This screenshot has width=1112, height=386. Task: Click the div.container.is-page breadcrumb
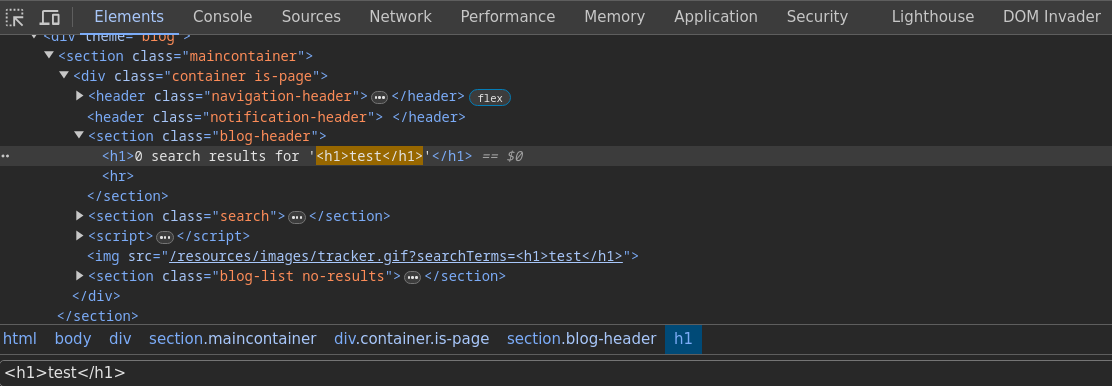coord(412,339)
